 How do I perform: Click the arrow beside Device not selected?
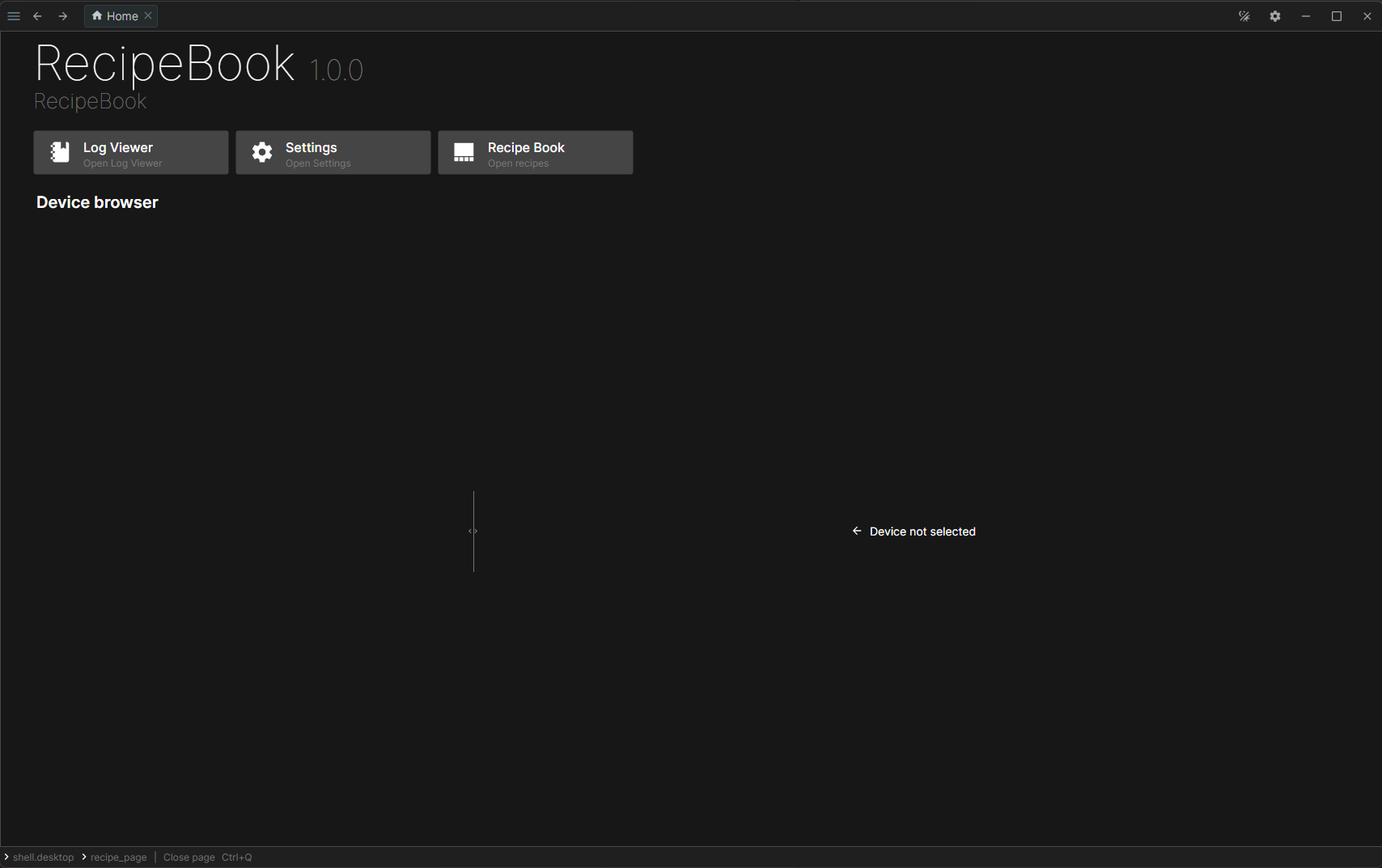(857, 531)
